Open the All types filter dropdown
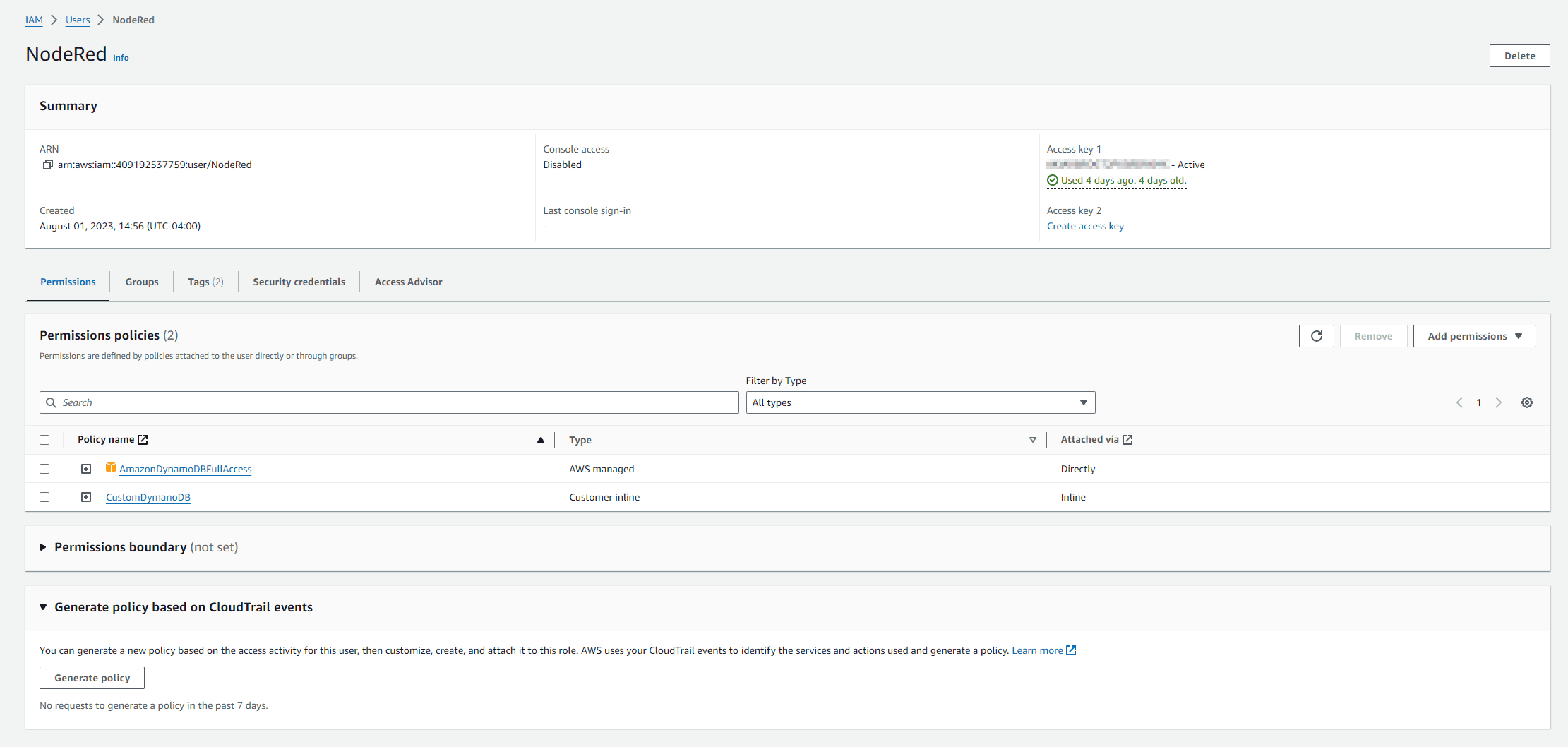Viewport: 1568px width, 747px height. point(919,402)
